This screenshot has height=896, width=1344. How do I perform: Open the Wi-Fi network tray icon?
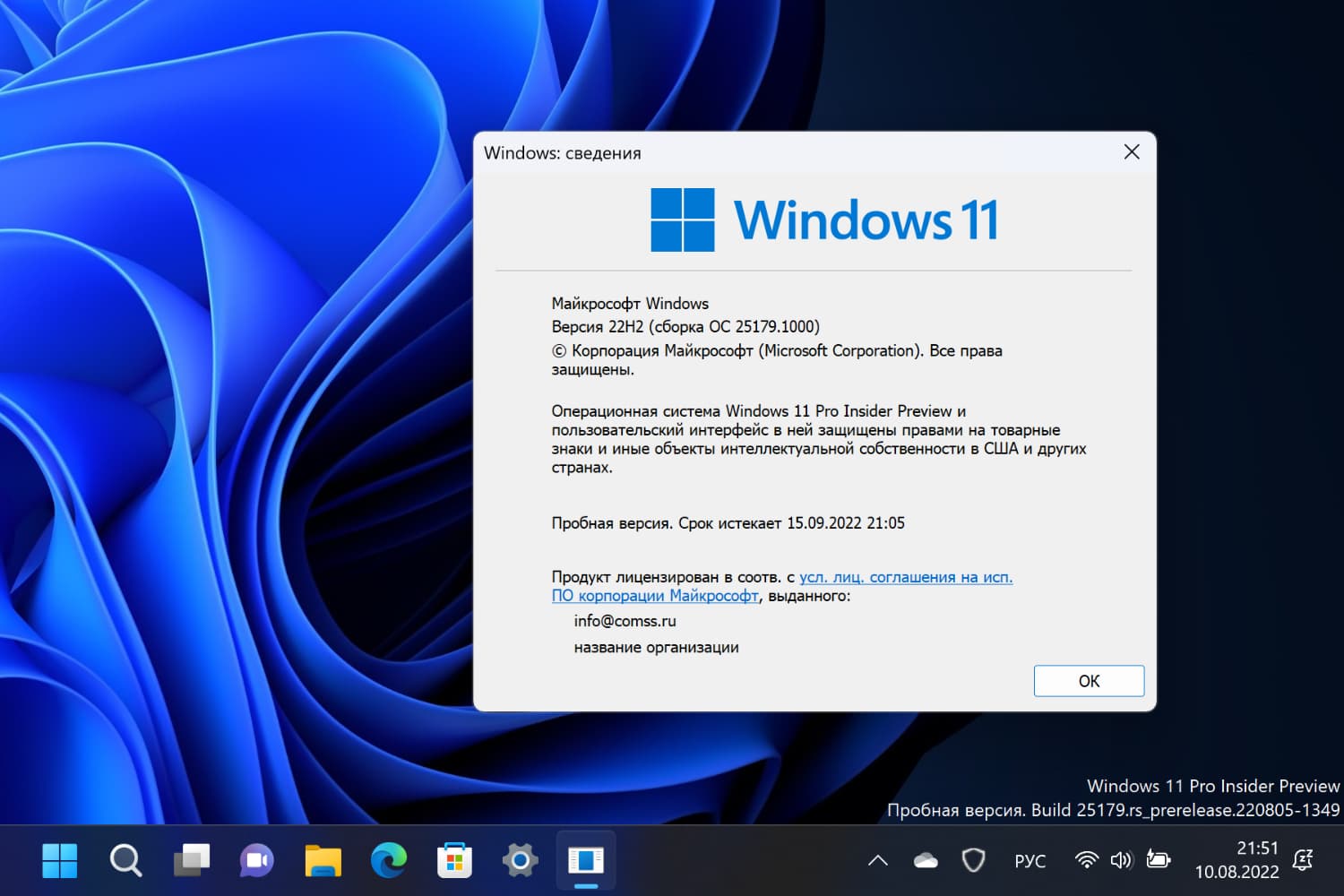point(1086,861)
